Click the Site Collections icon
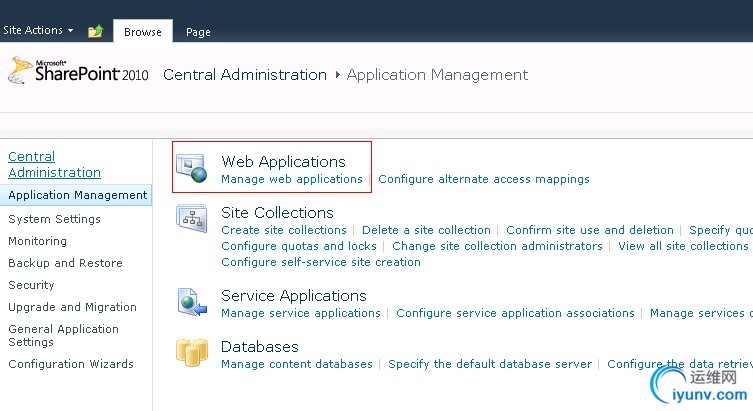 (191, 217)
